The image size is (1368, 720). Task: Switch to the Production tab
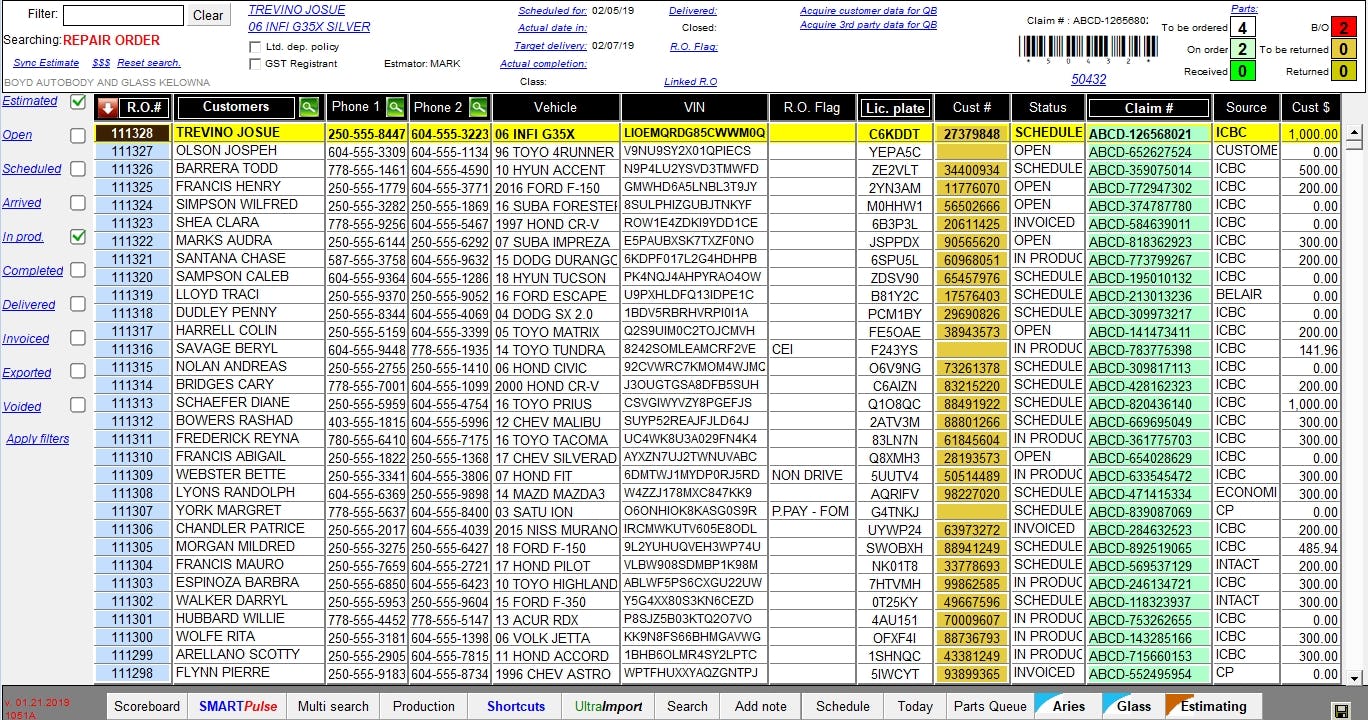[x=423, y=706]
